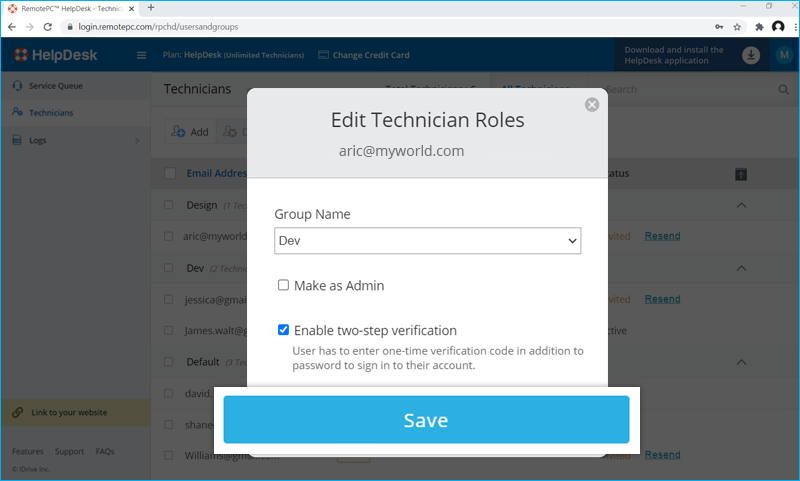Open the Group Name dropdown

[x=427, y=241]
